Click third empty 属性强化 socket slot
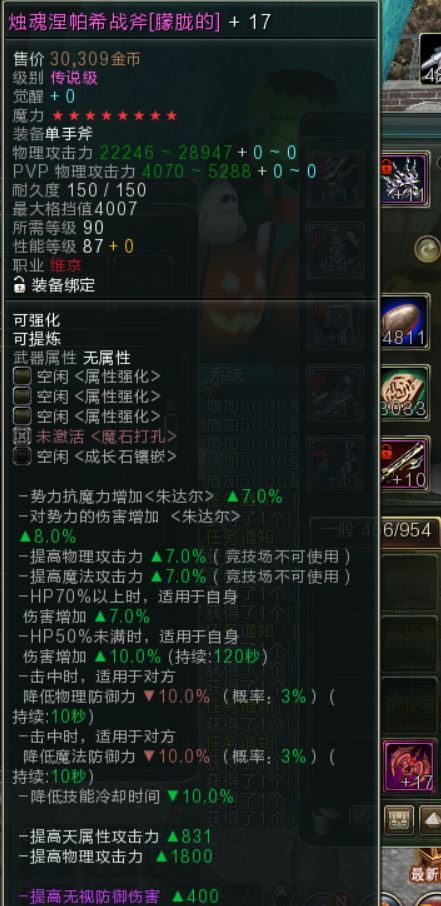This screenshot has height=906, width=441. (22, 416)
